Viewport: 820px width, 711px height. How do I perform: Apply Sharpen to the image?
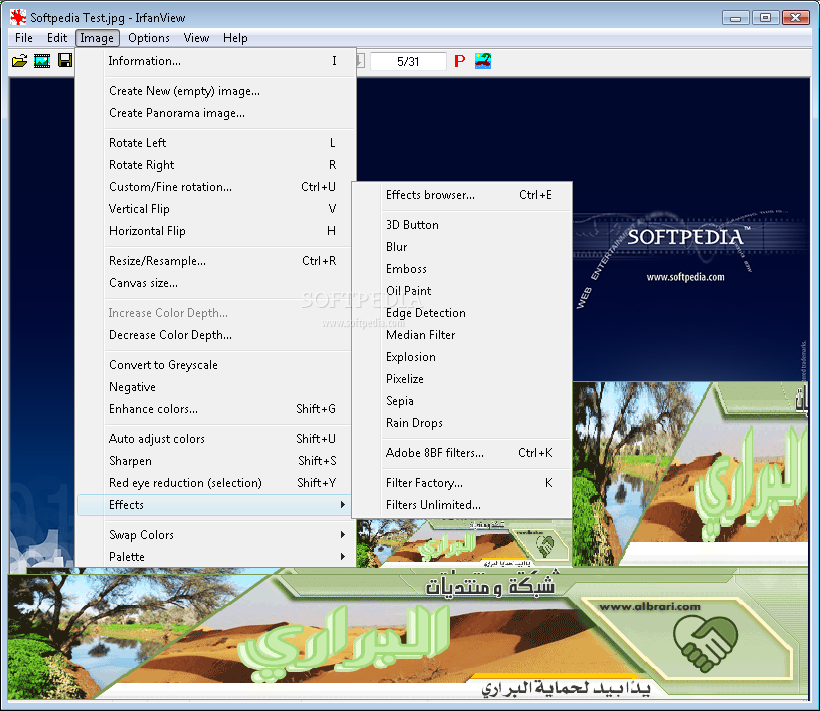(216, 461)
